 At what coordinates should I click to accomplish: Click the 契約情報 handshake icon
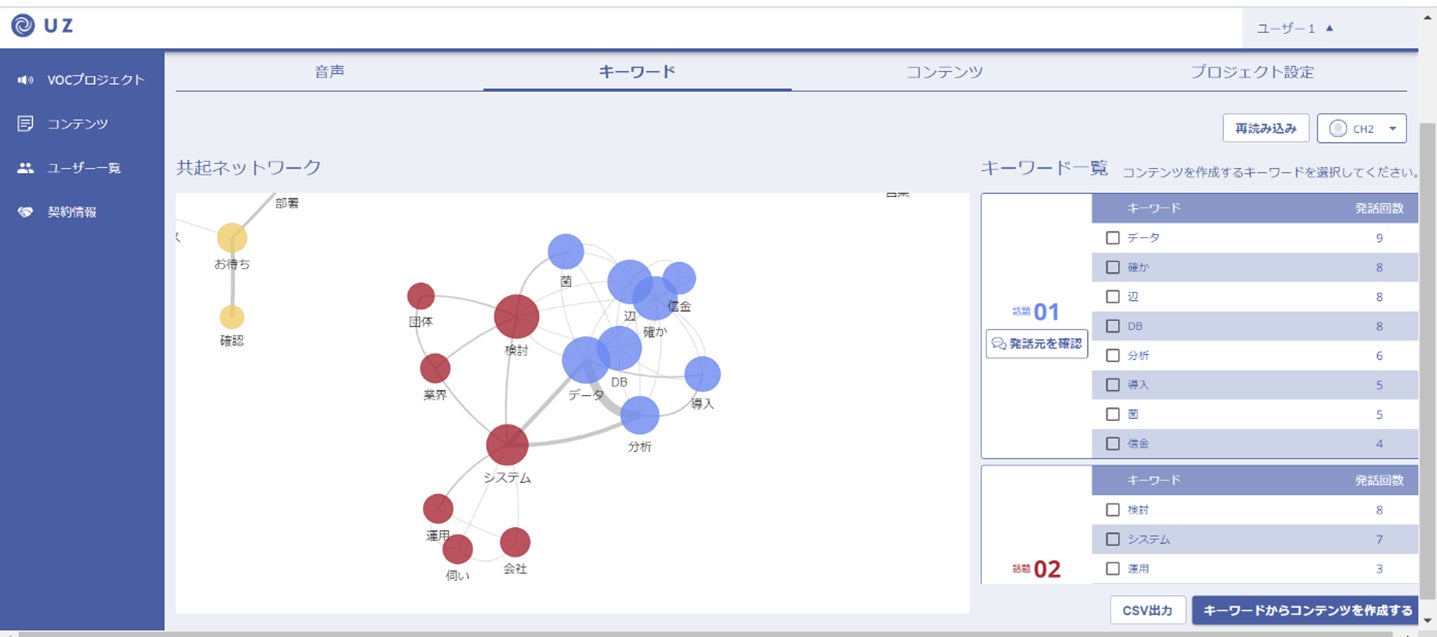tap(26, 212)
